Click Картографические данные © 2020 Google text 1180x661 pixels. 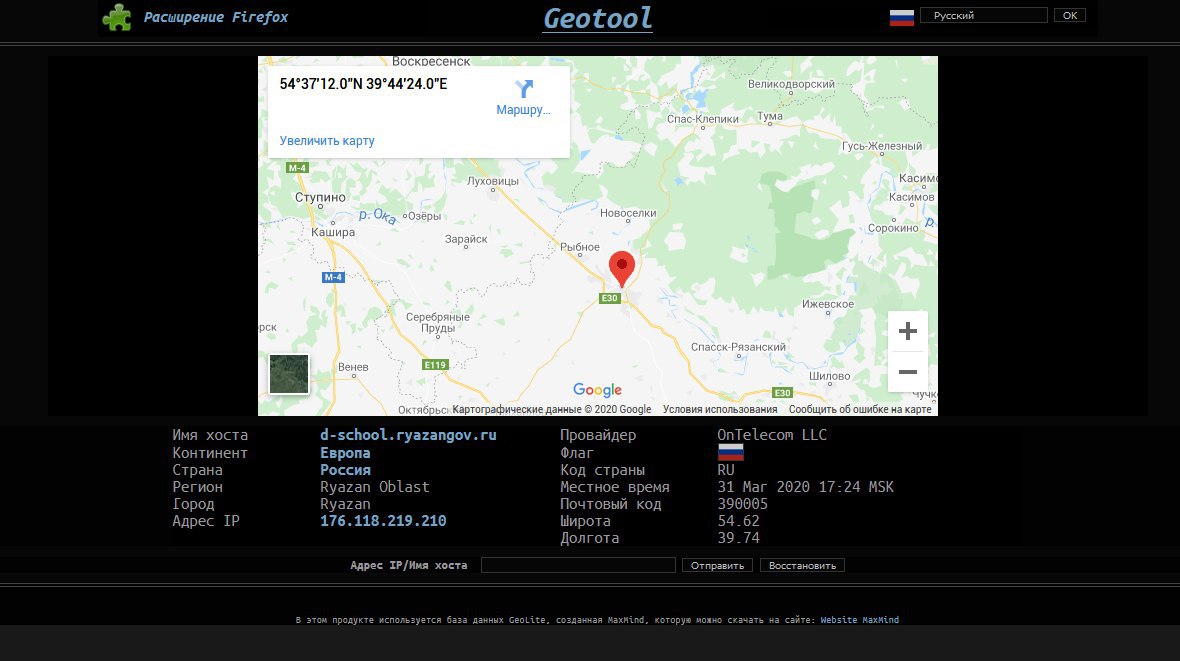pyautogui.click(x=552, y=410)
